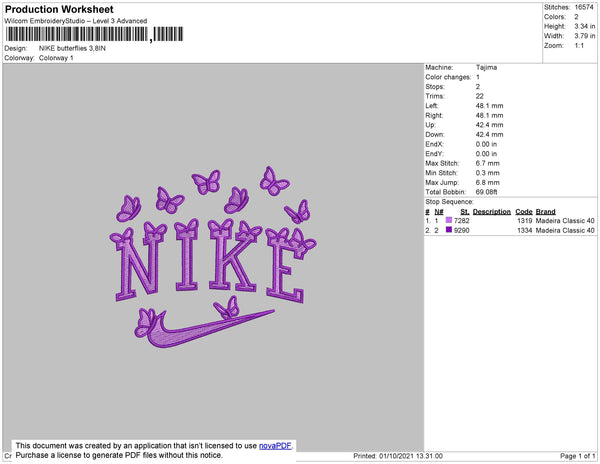Click thread code 1334
Image resolution: width=600 pixels, height=464 pixels.
(524, 230)
